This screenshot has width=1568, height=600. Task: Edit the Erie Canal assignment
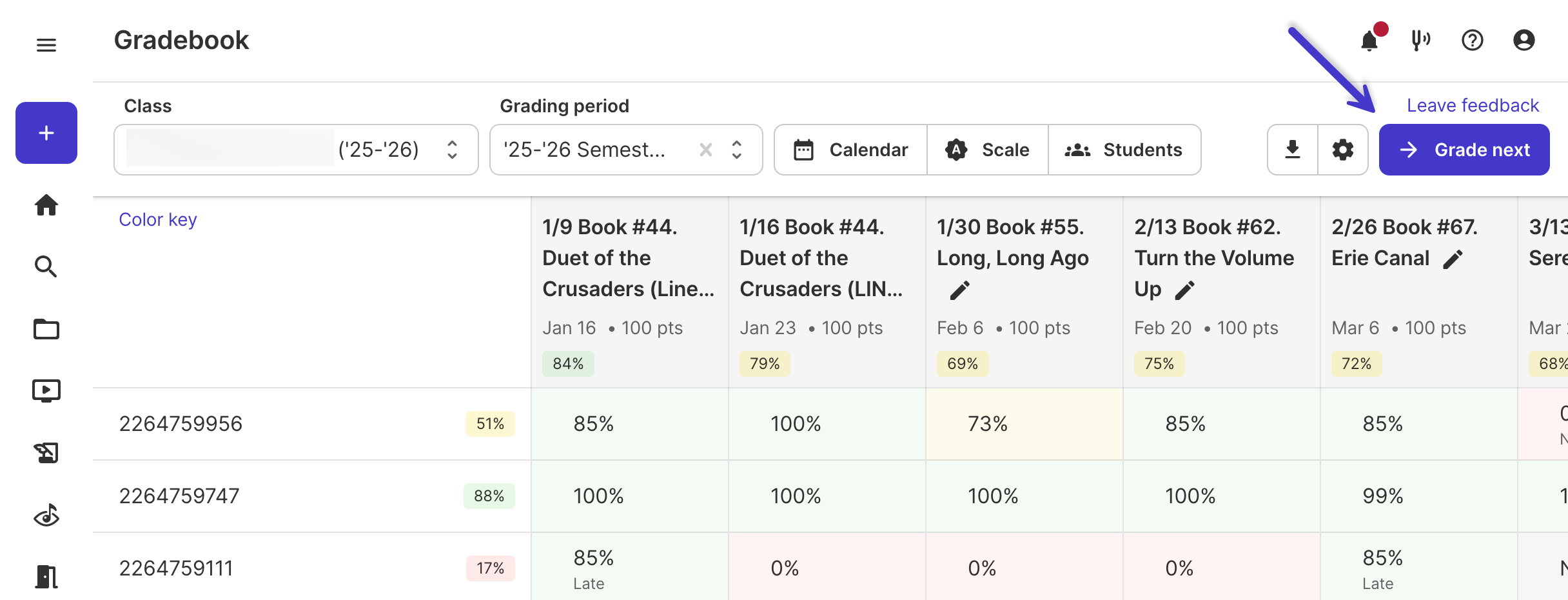point(1453,259)
